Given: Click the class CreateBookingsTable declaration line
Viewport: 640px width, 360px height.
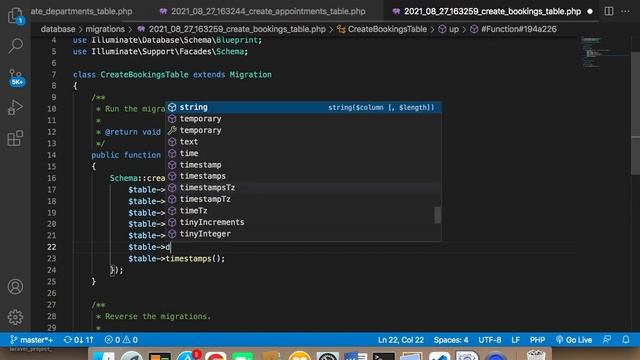Looking at the screenshot, I should 172,74.
